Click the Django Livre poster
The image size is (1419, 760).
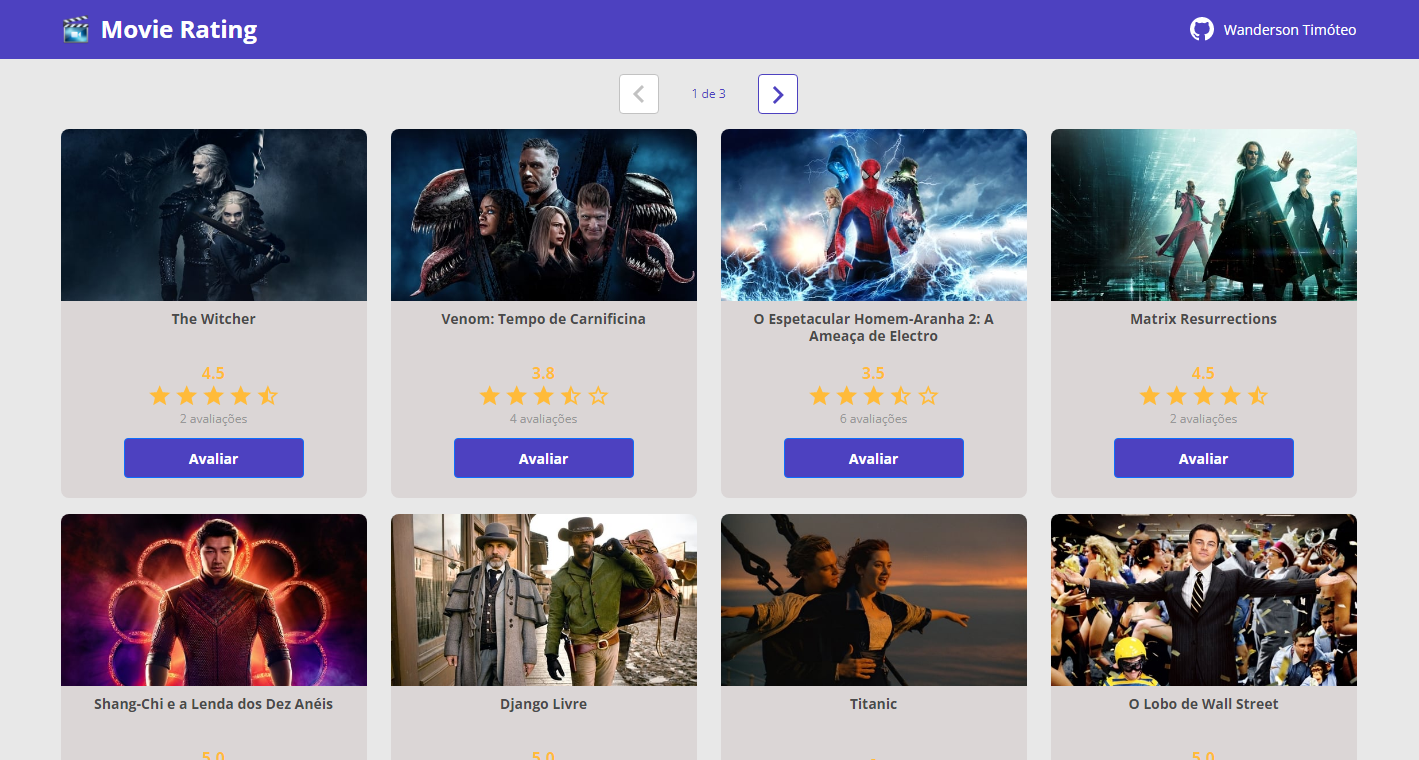544,600
